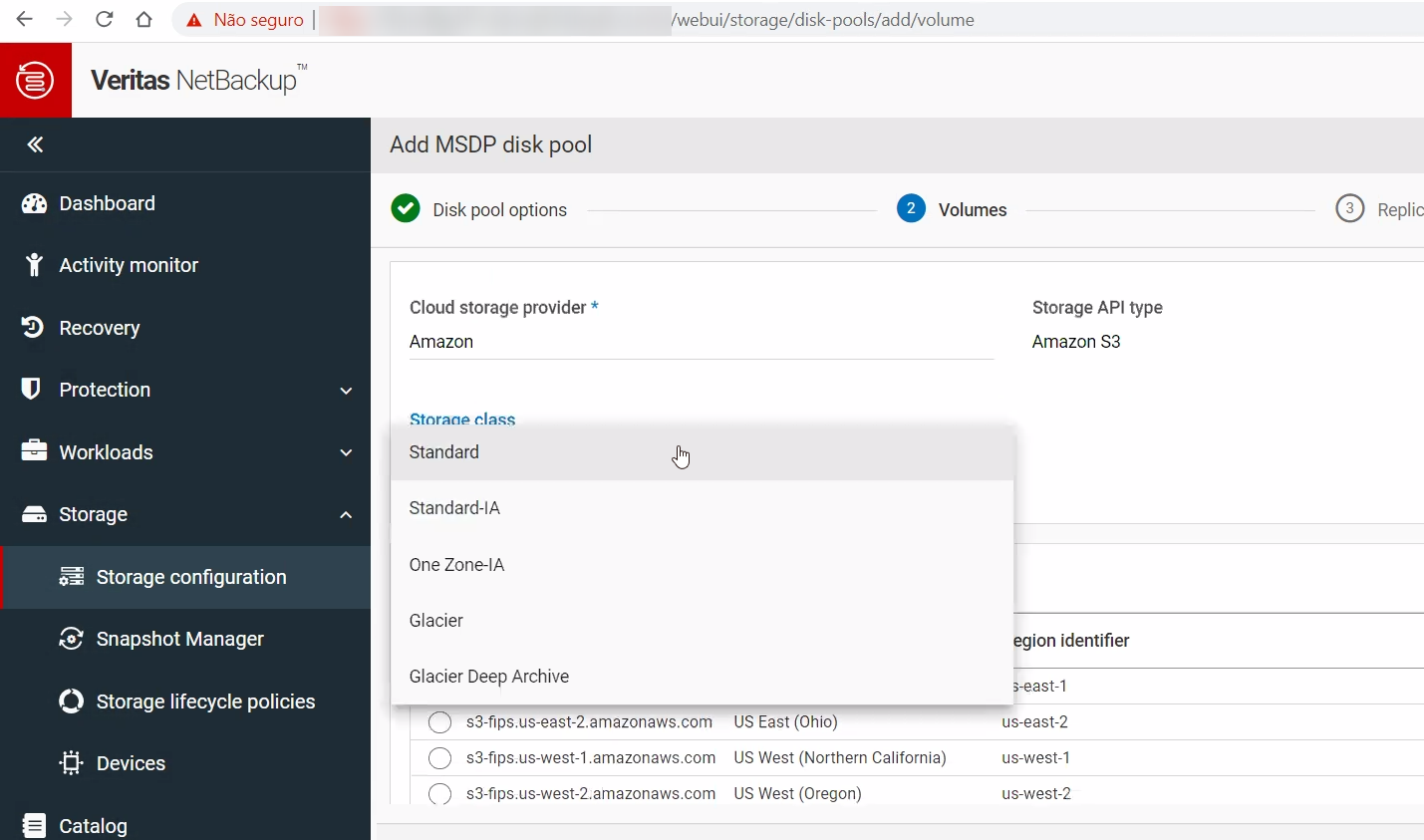Click the Veritas NetBackup logo icon

click(35, 80)
